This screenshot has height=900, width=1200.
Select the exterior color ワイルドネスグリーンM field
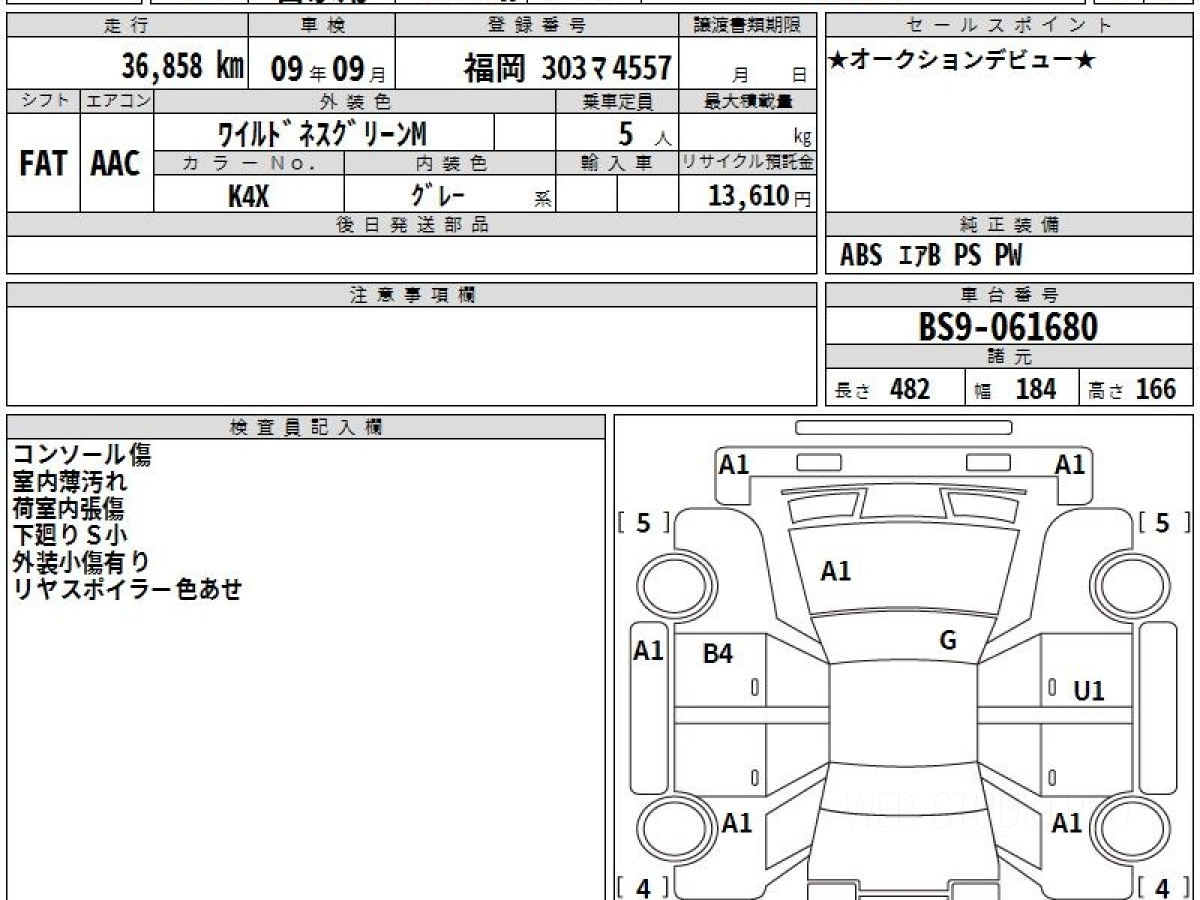click(323, 132)
